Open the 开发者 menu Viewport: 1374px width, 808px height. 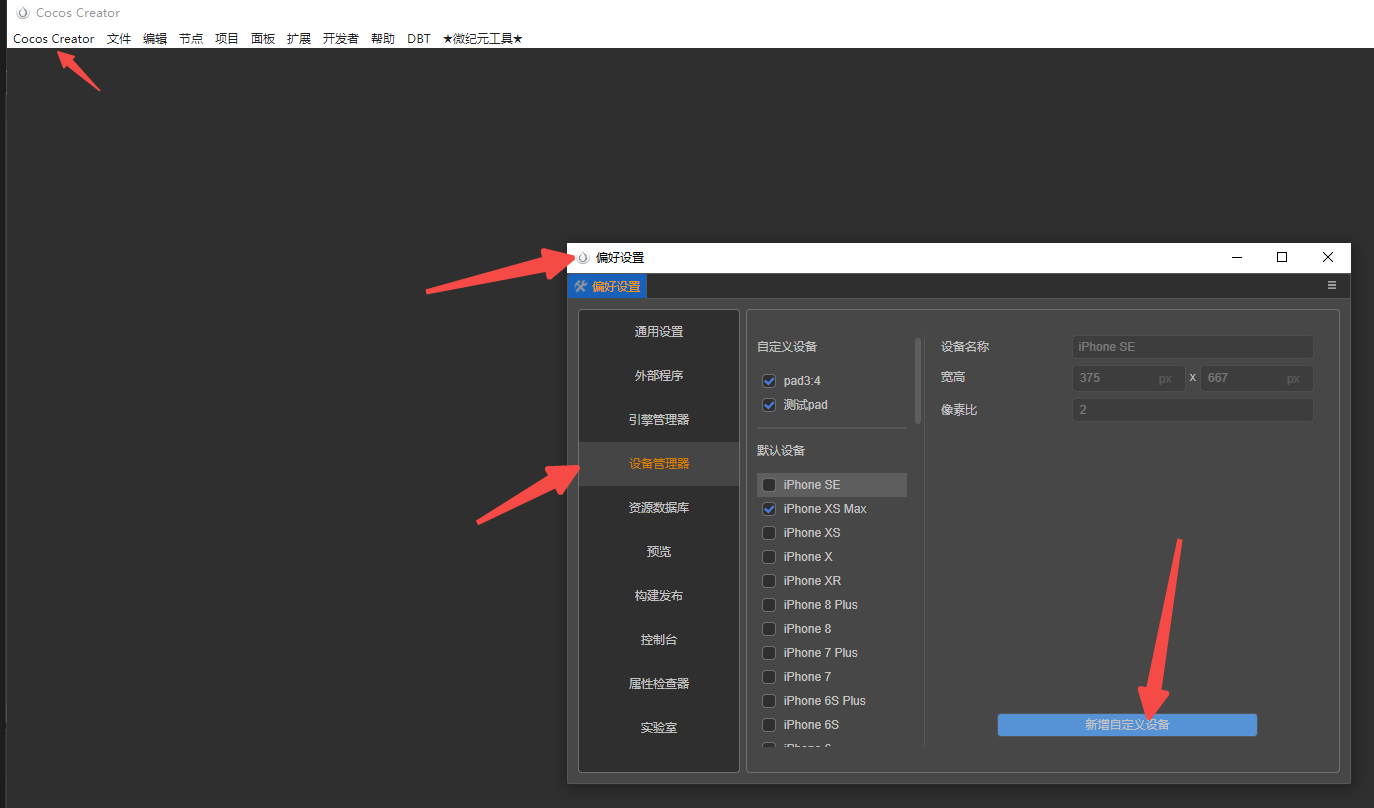pyautogui.click(x=341, y=39)
